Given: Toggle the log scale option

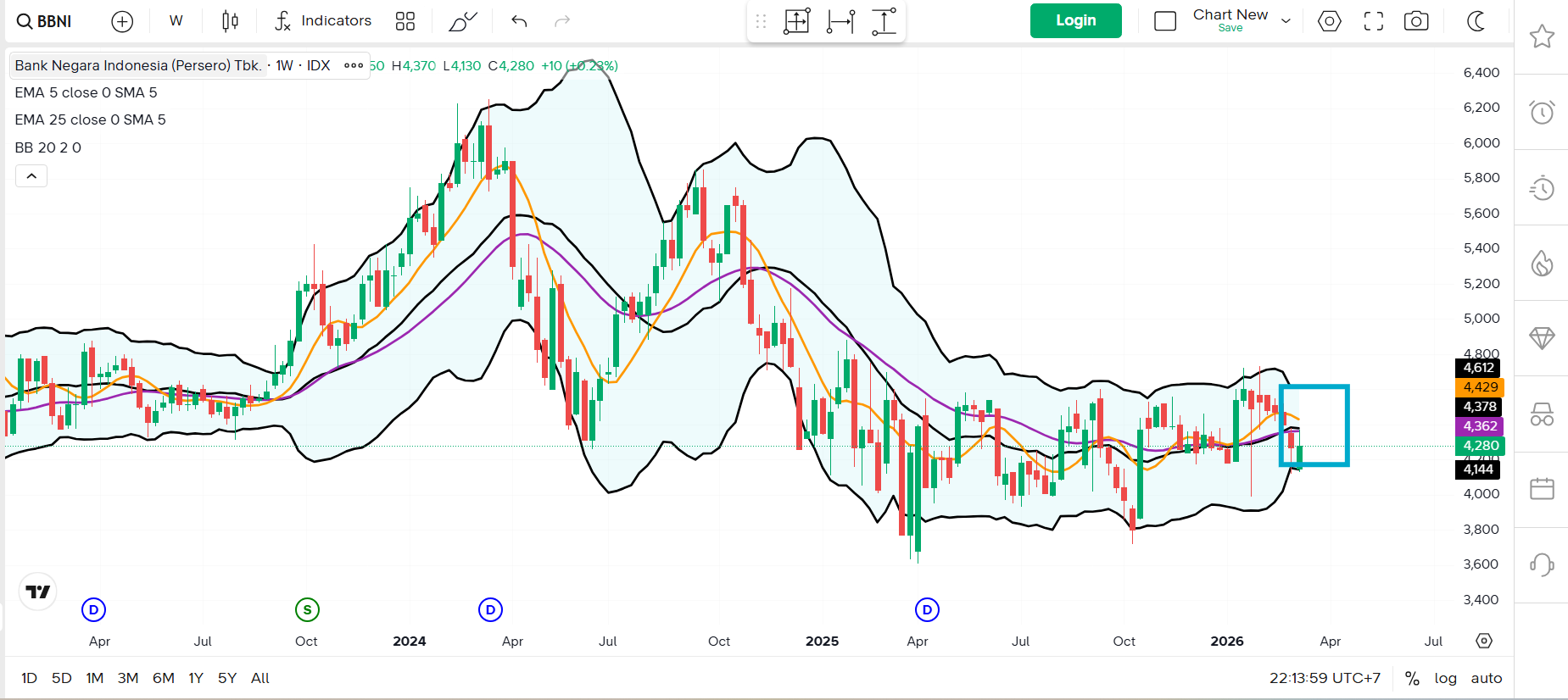Looking at the screenshot, I should coord(1445,678).
